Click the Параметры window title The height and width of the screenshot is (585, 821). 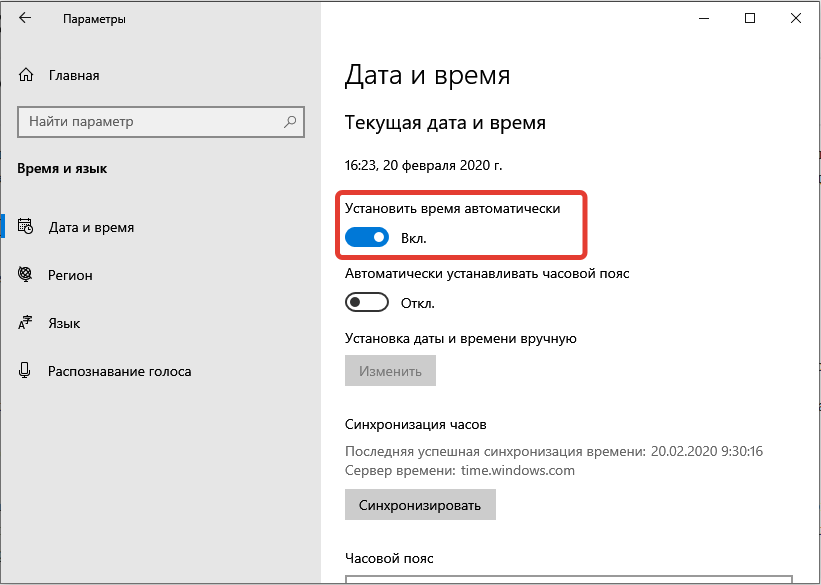pos(94,19)
